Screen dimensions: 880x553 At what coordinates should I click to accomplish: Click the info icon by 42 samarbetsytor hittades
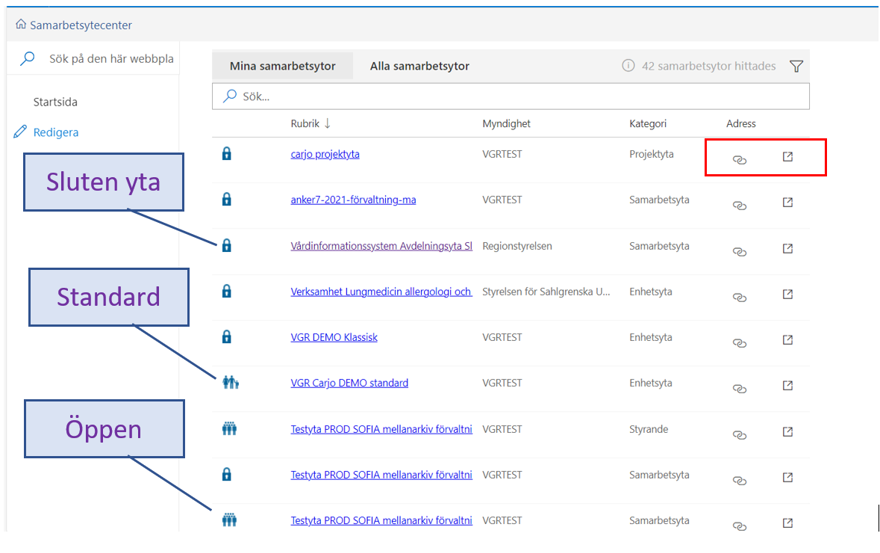coord(628,66)
